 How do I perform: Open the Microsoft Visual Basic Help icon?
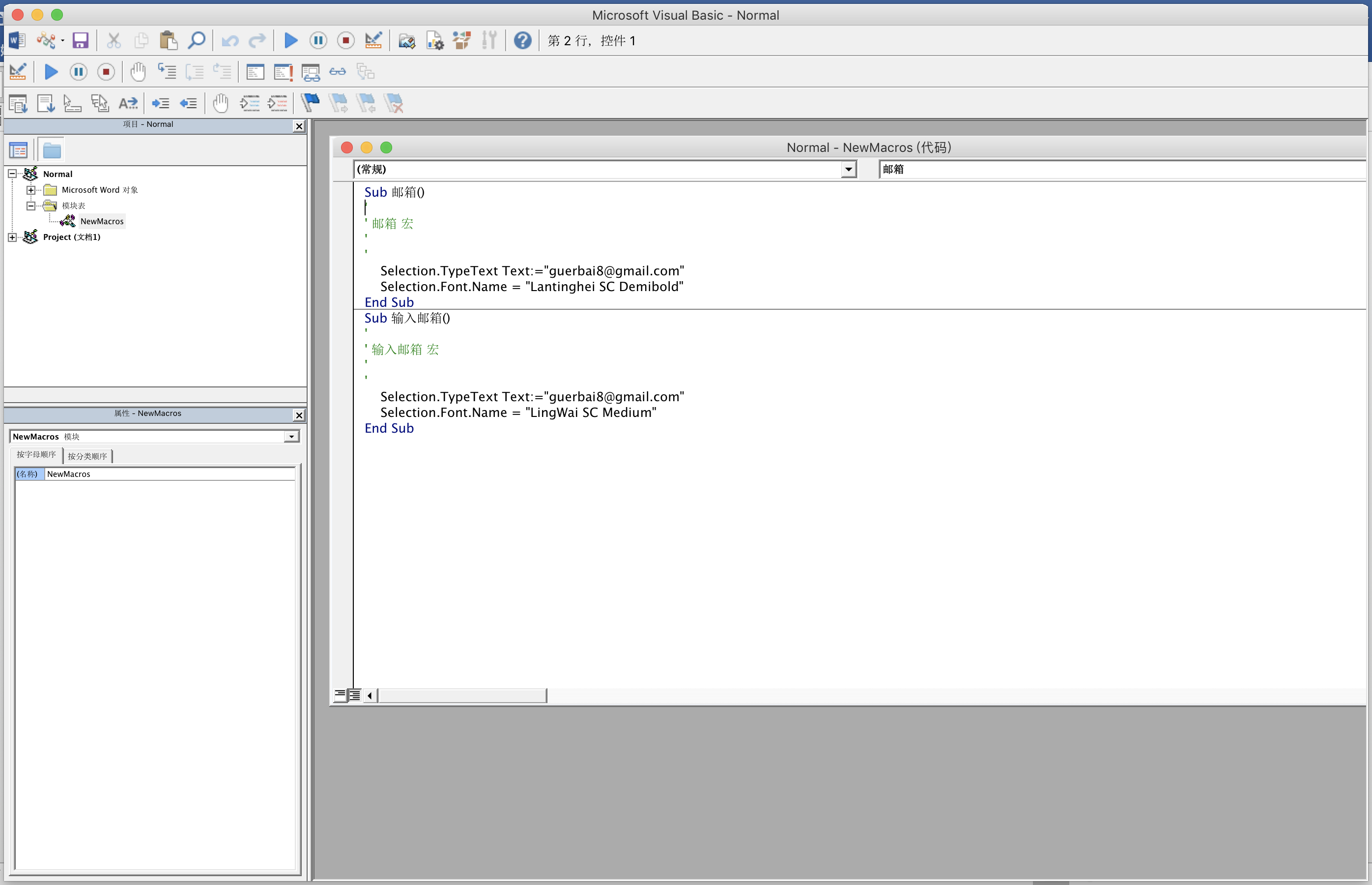click(522, 40)
